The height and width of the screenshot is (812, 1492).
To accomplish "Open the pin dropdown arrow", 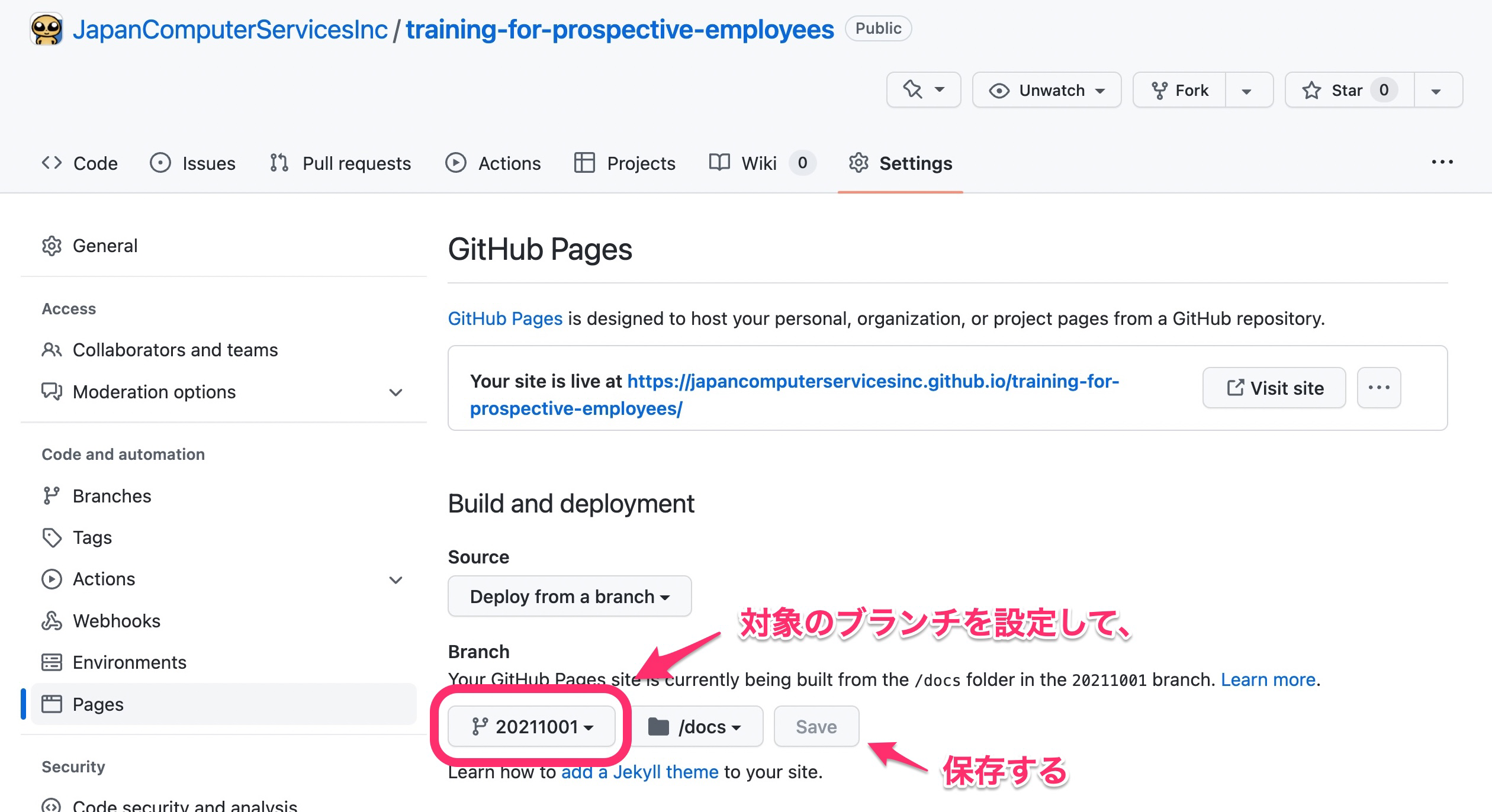I will (938, 90).
